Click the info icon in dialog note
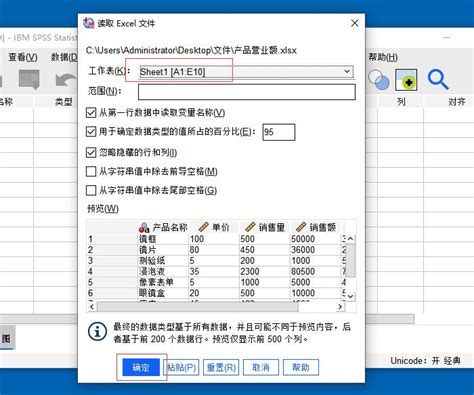The image size is (474, 395). click(x=97, y=332)
